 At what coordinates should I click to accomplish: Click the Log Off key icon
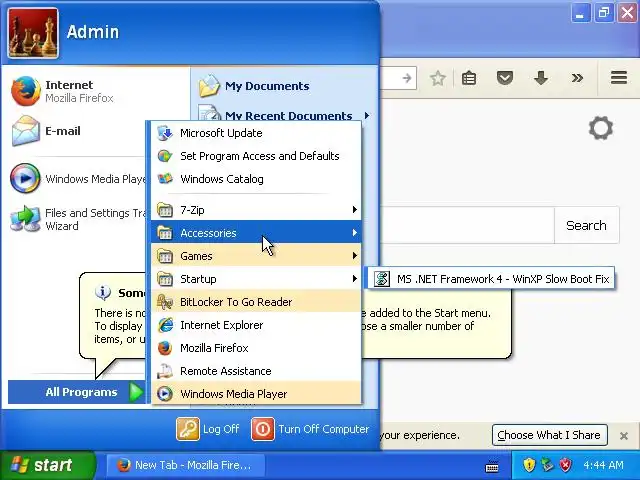coord(188,429)
